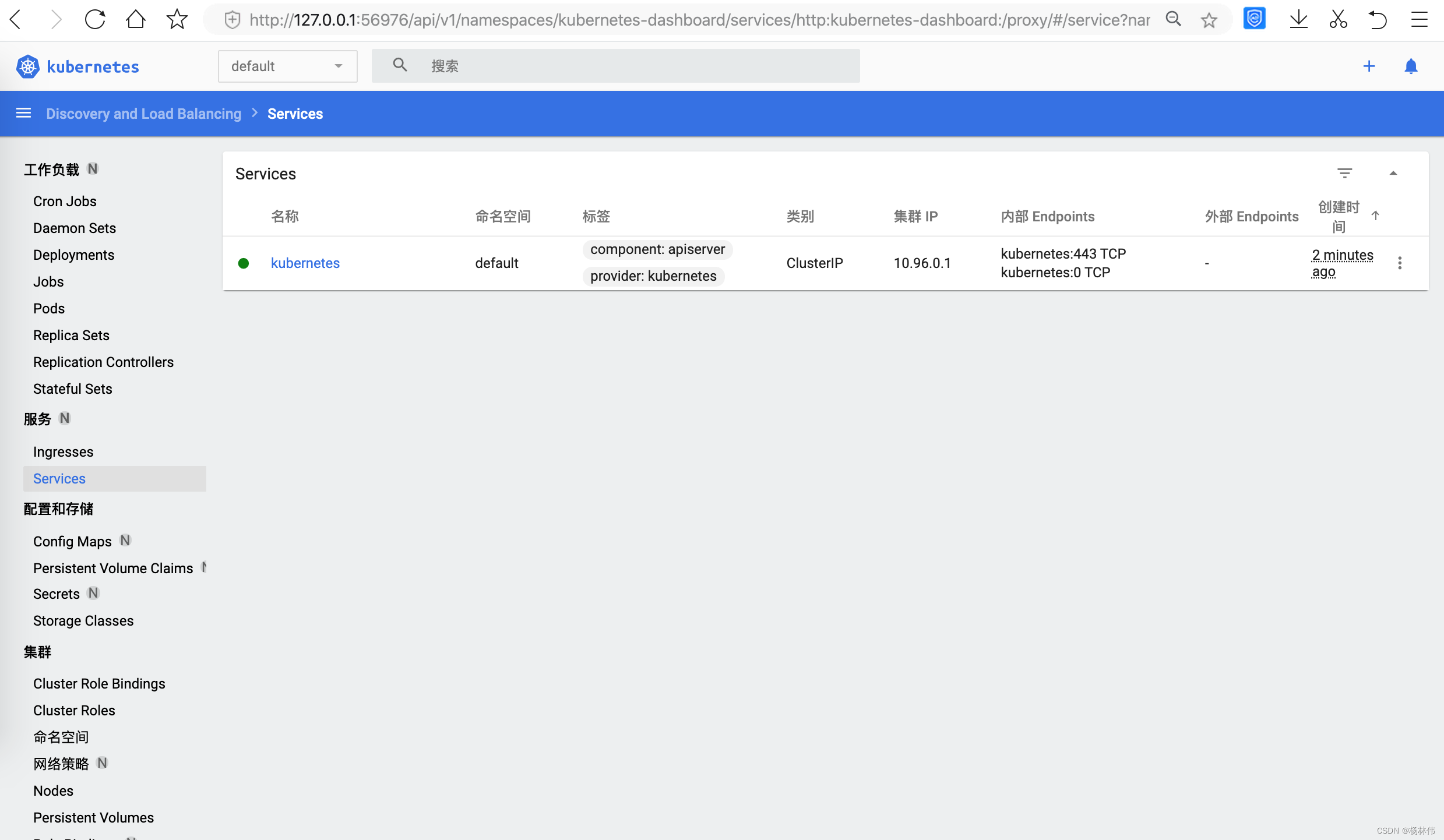Image resolution: width=1444 pixels, height=840 pixels.
Task: Sort by creation time column arrow
Action: point(1375,216)
